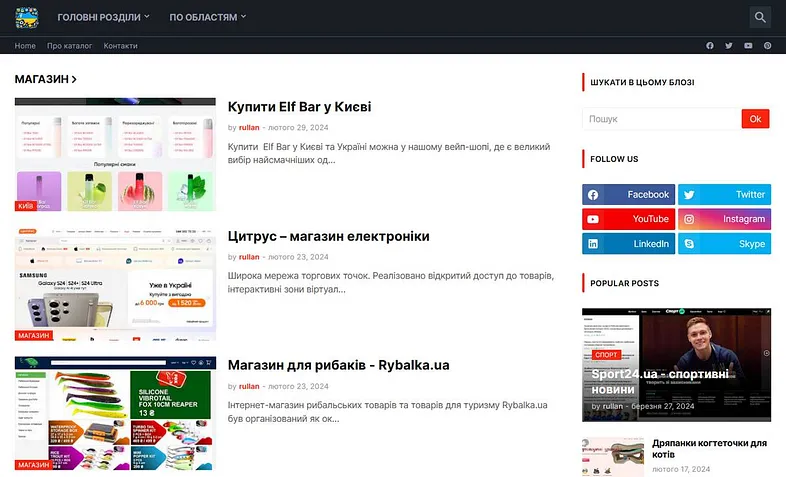Screen dimensions: 786x477
Task: Follow on Twitter button in sidebar
Action: click(724, 194)
